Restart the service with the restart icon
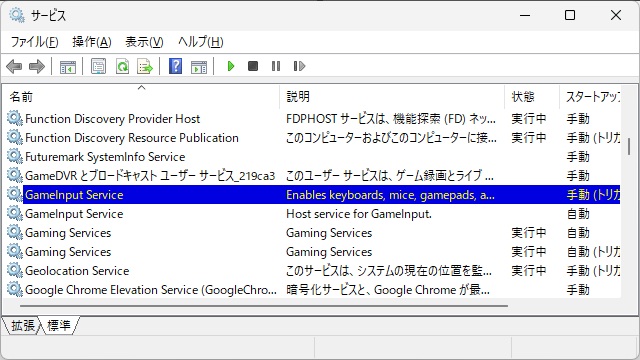 coord(299,66)
